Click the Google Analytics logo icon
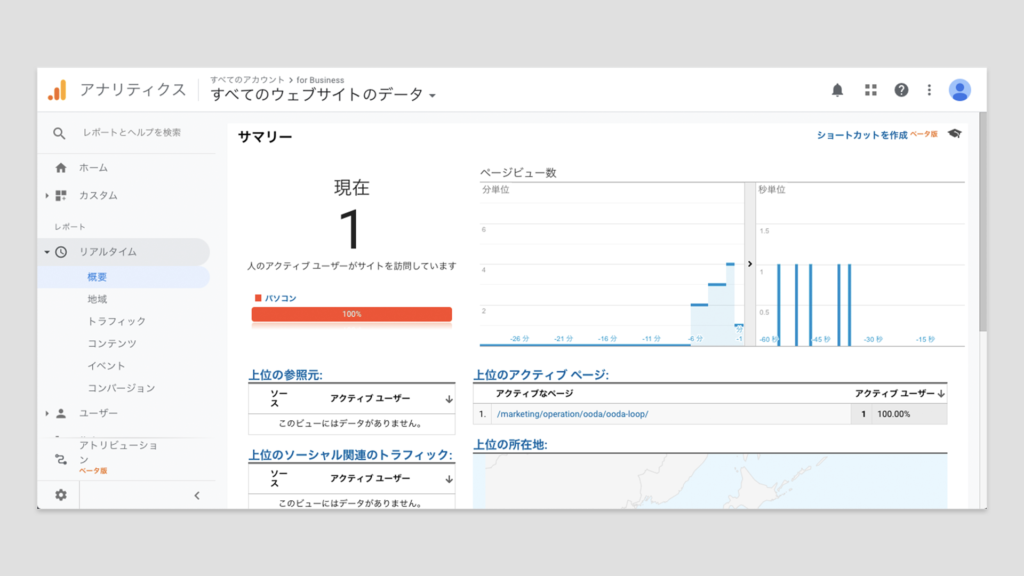The height and width of the screenshot is (576, 1024). 57,90
